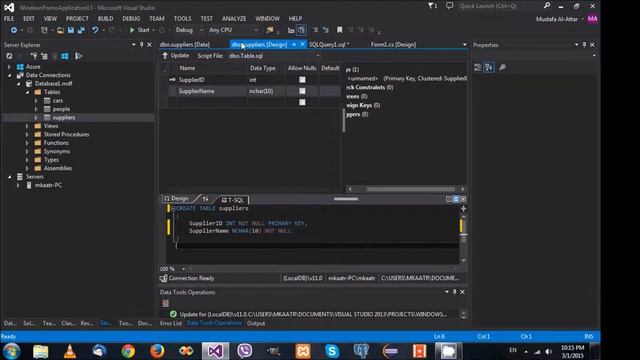The image size is (640, 360).
Task: Open Firefox from taskbar
Action: [x=157, y=351]
